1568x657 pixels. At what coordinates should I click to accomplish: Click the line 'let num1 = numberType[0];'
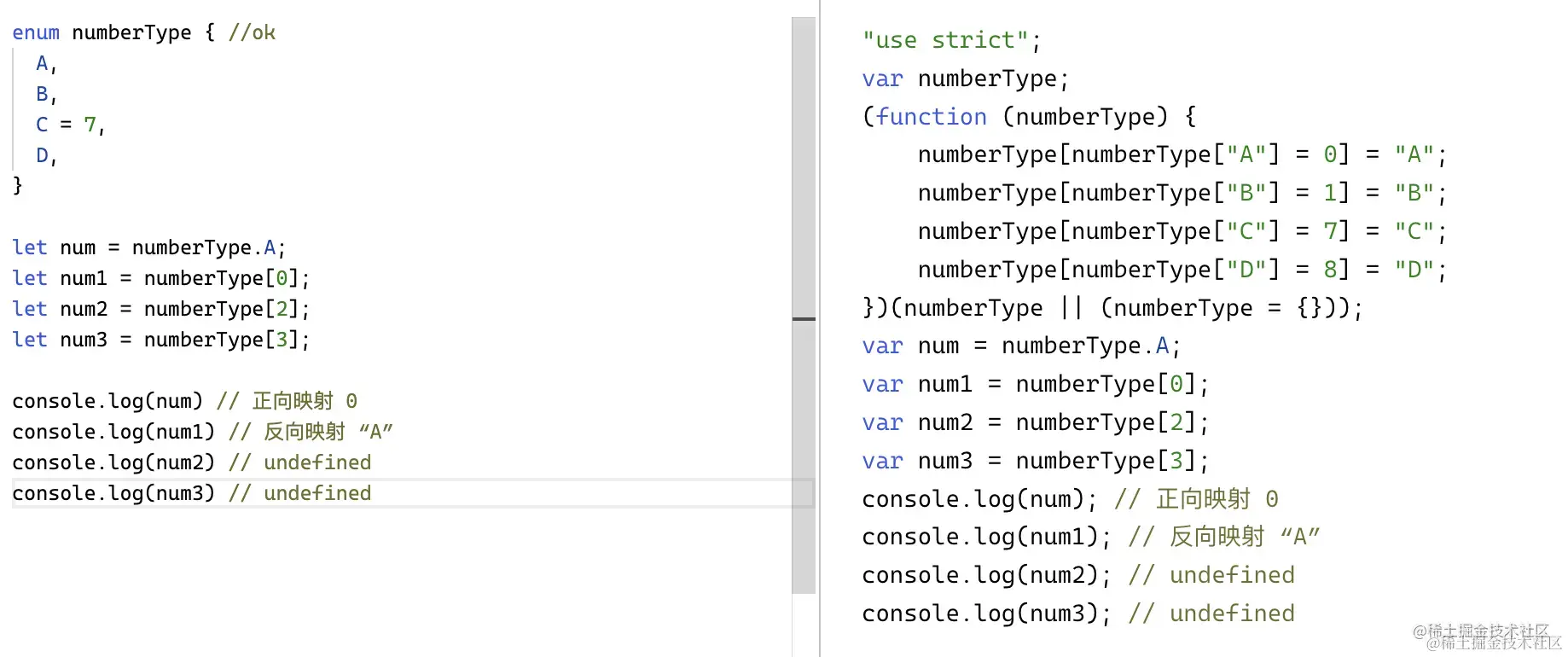pos(160,278)
